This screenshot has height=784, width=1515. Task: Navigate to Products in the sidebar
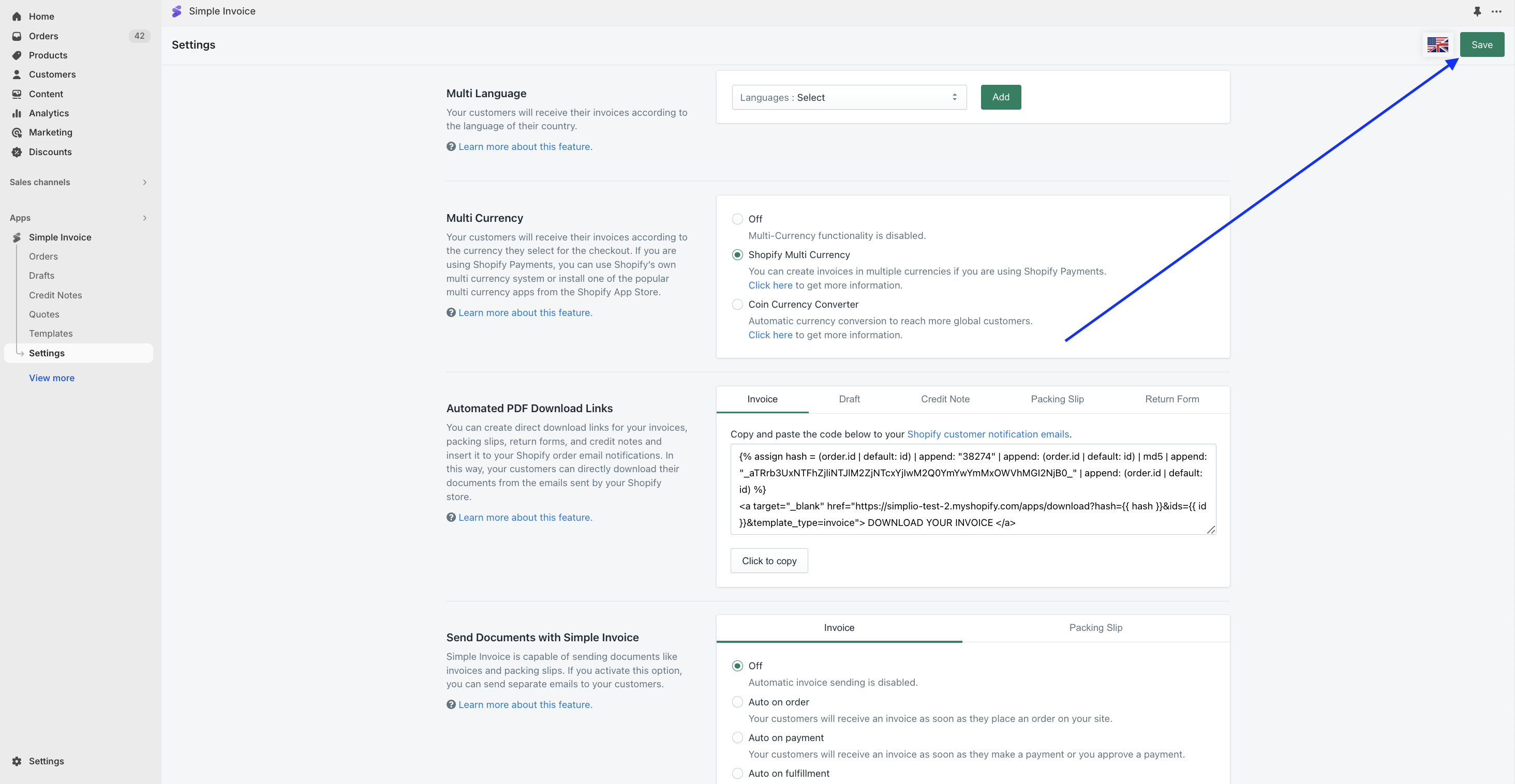click(x=48, y=55)
